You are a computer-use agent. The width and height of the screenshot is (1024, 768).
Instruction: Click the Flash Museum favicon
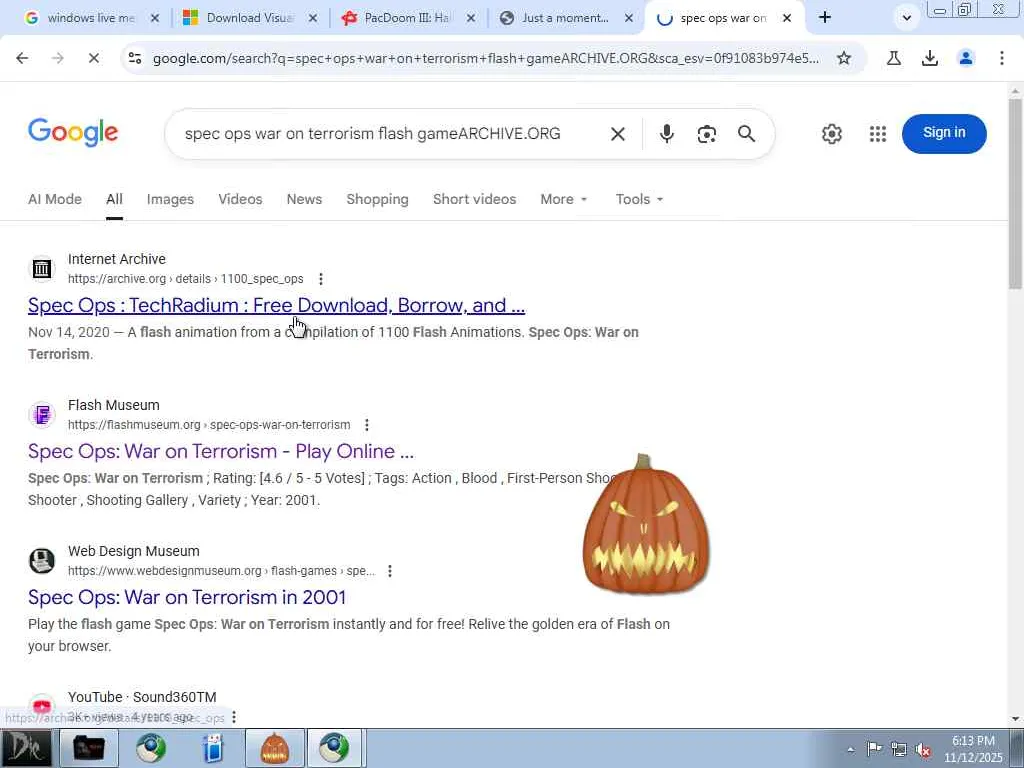pos(42,415)
